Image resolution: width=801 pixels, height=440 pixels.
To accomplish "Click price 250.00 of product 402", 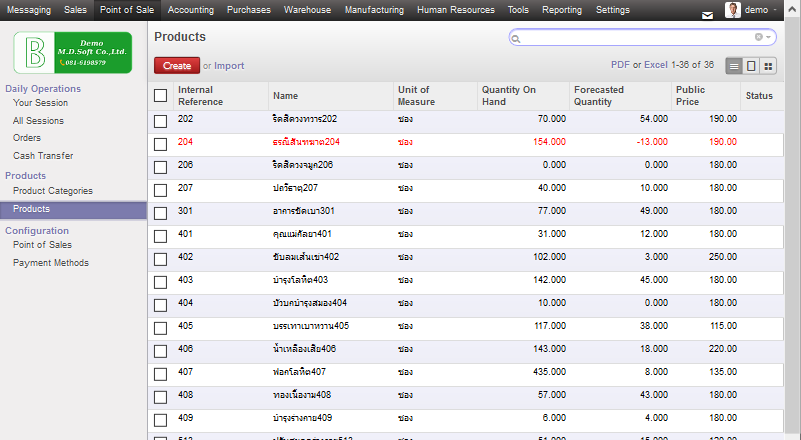I will coord(722,257).
